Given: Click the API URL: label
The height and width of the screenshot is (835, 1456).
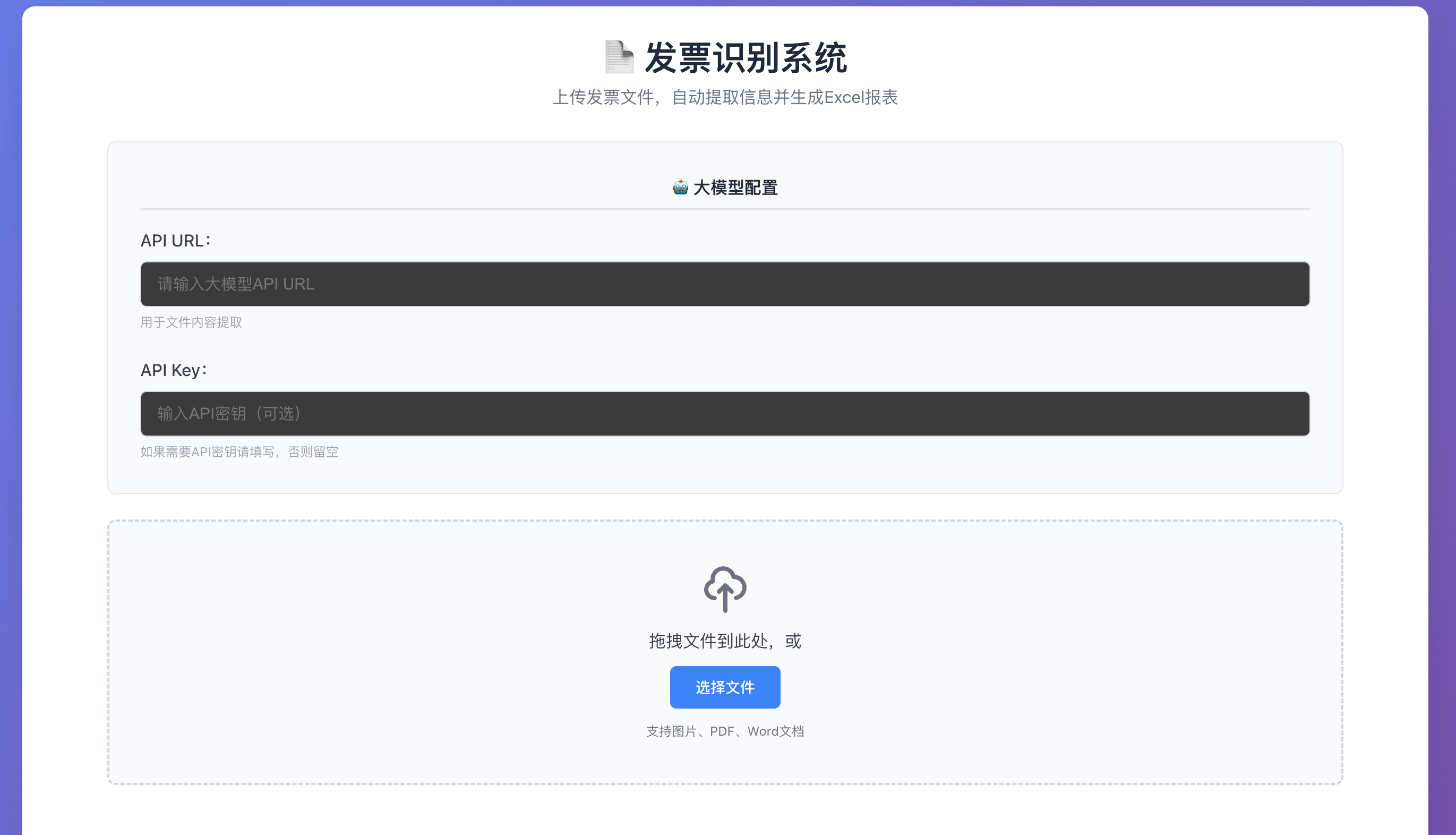Looking at the screenshot, I should pyautogui.click(x=175, y=240).
